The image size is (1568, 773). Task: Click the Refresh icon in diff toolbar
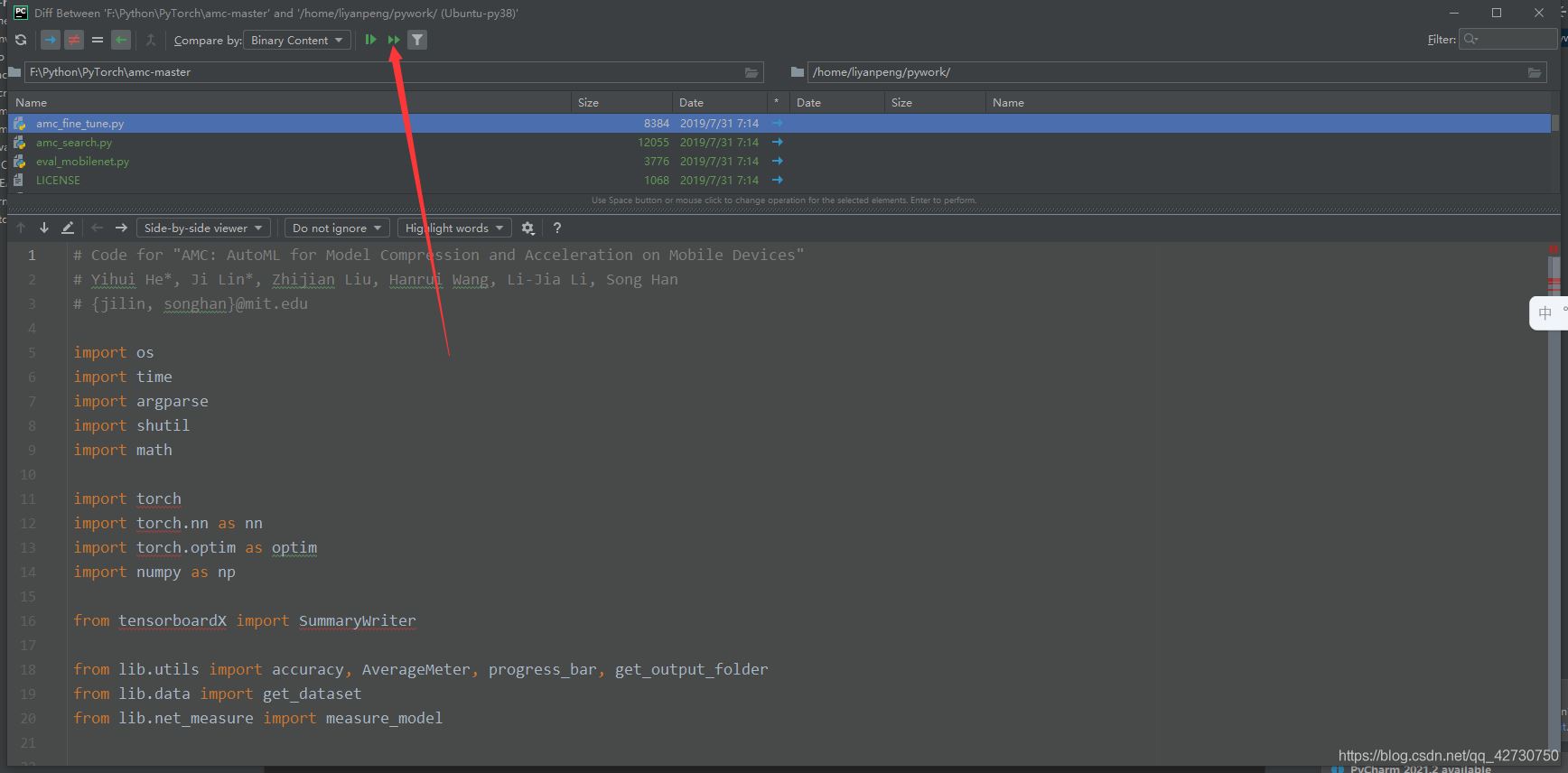[21, 40]
